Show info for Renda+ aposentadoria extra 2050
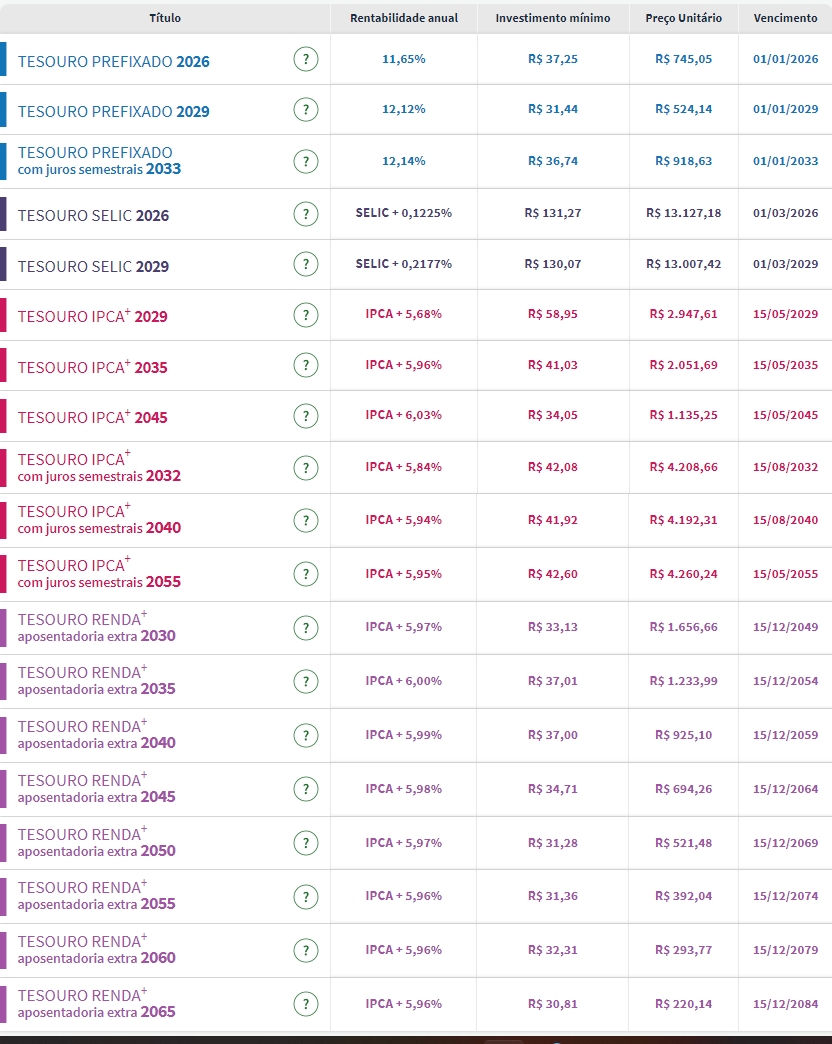832x1044 pixels. coord(306,843)
